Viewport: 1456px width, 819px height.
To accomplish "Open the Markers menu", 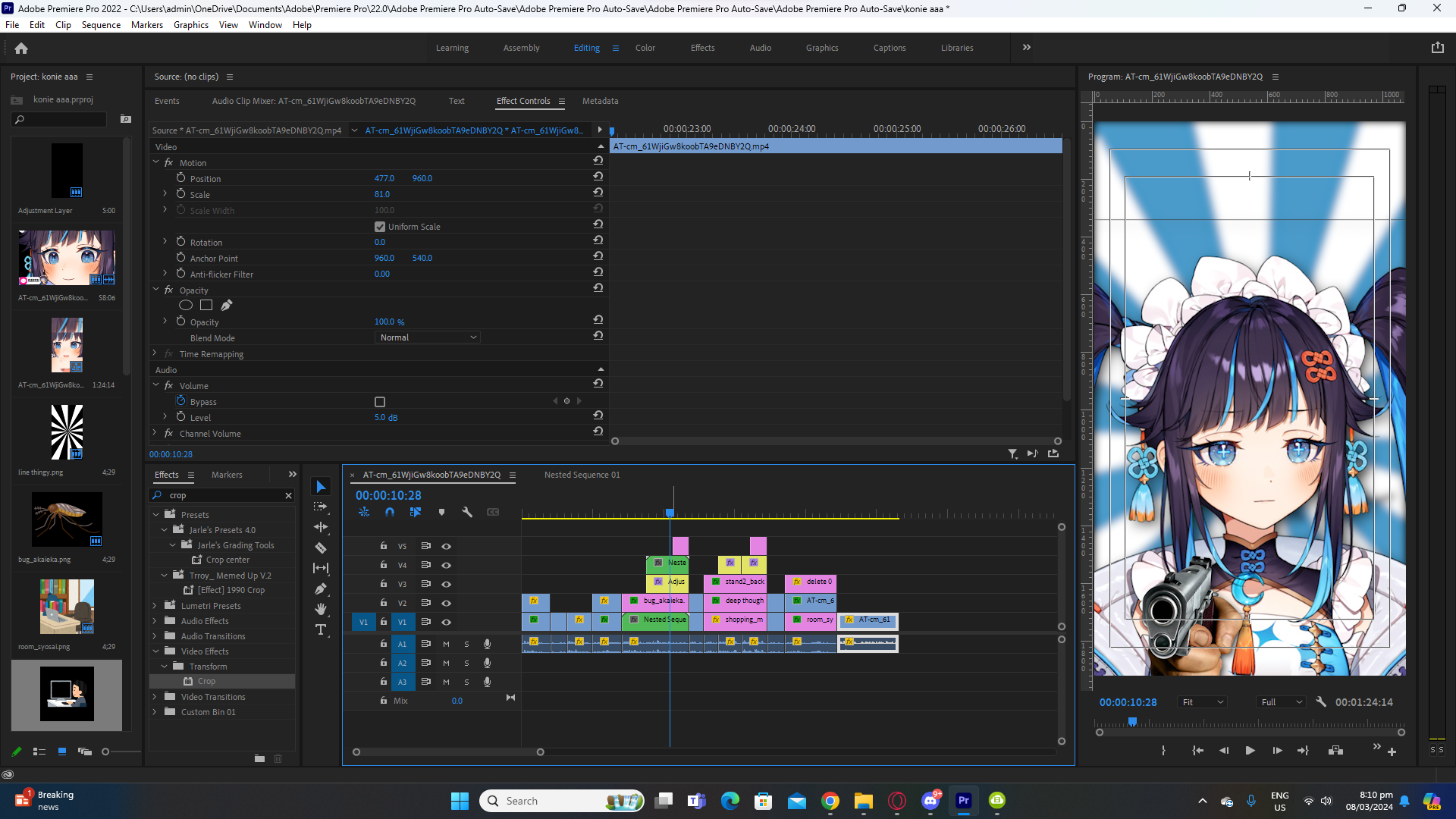I will click(146, 25).
